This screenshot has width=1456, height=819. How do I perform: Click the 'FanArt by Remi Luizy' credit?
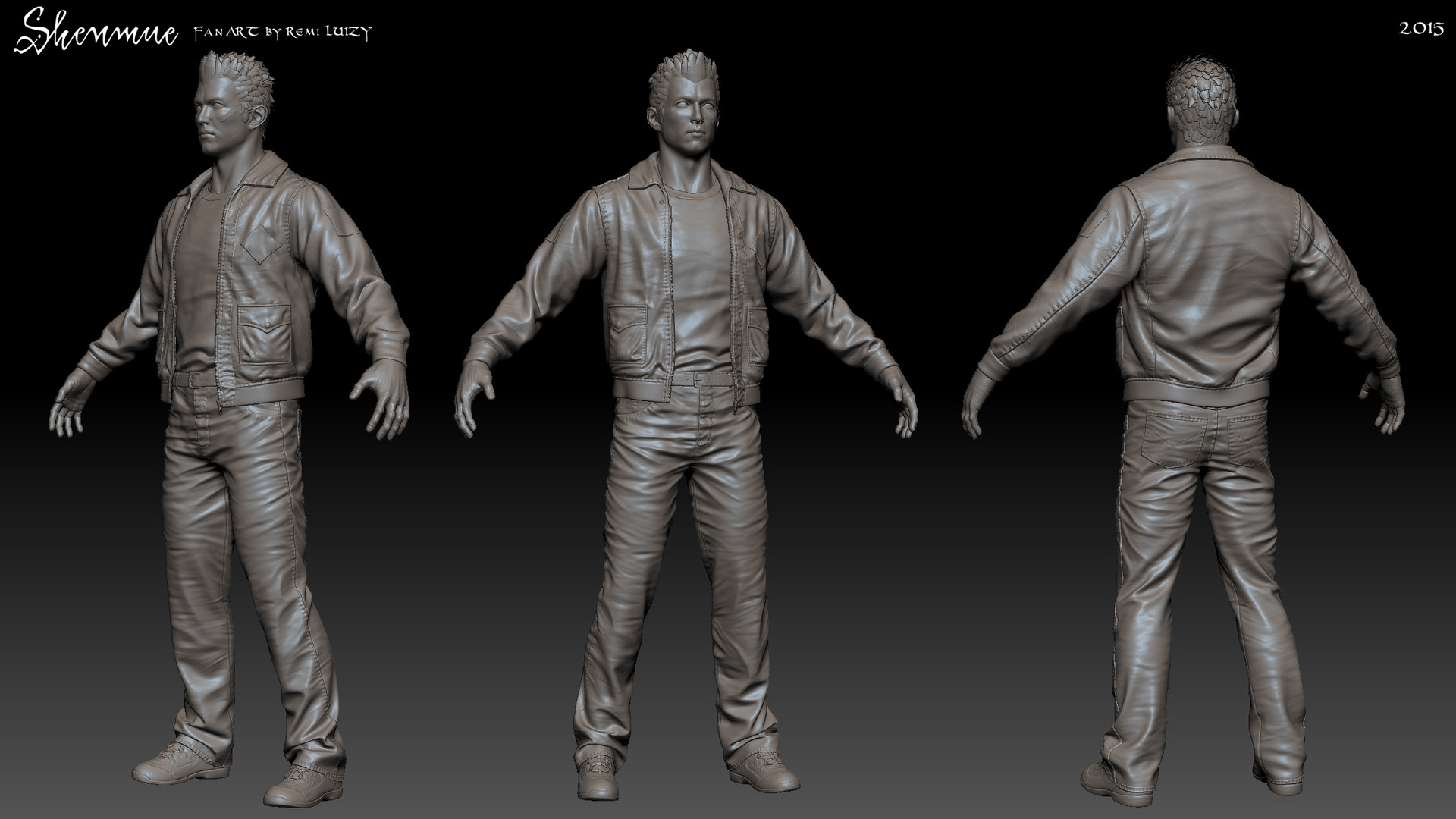pos(282,33)
